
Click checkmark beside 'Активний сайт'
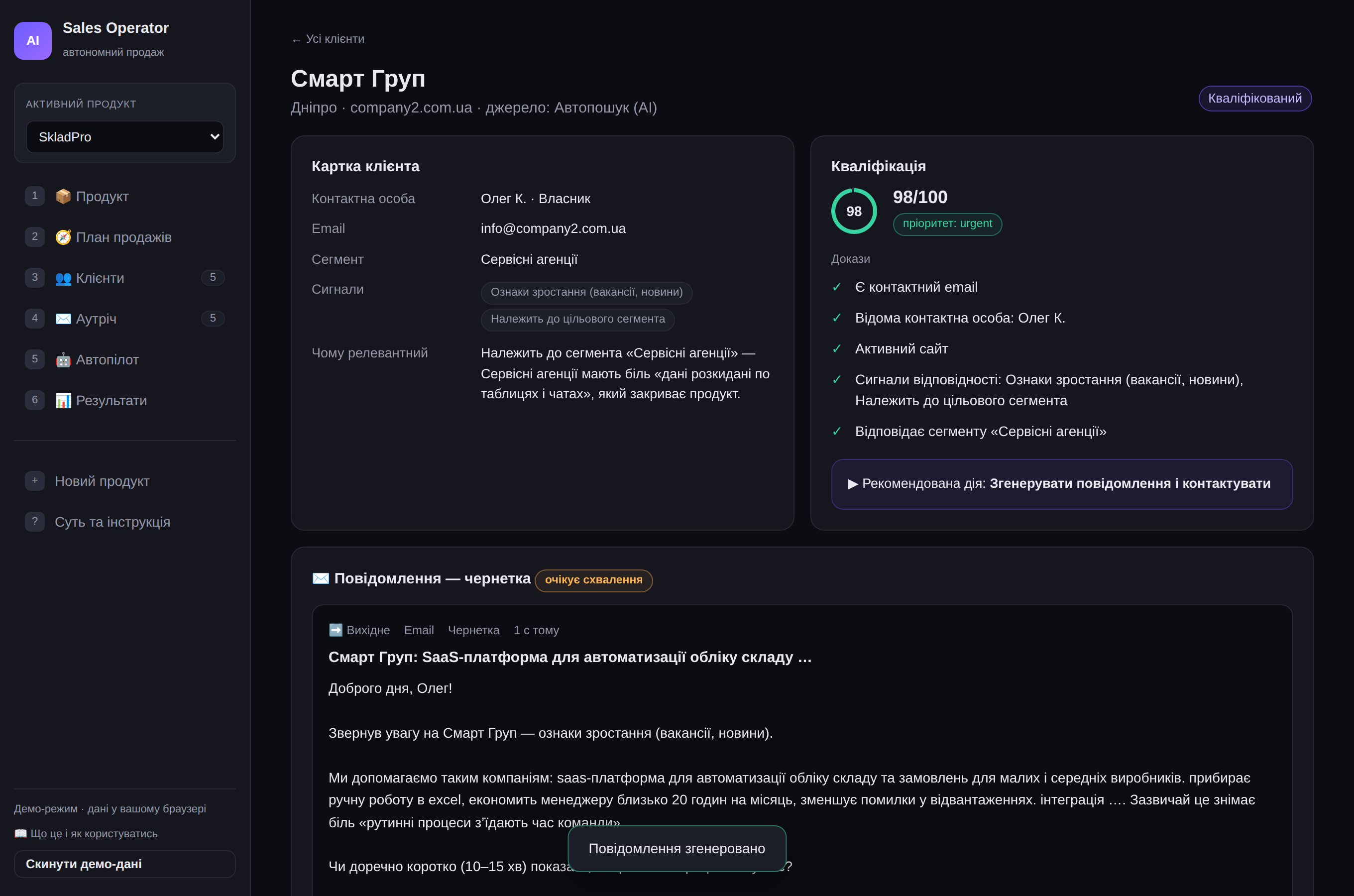click(x=837, y=348)
